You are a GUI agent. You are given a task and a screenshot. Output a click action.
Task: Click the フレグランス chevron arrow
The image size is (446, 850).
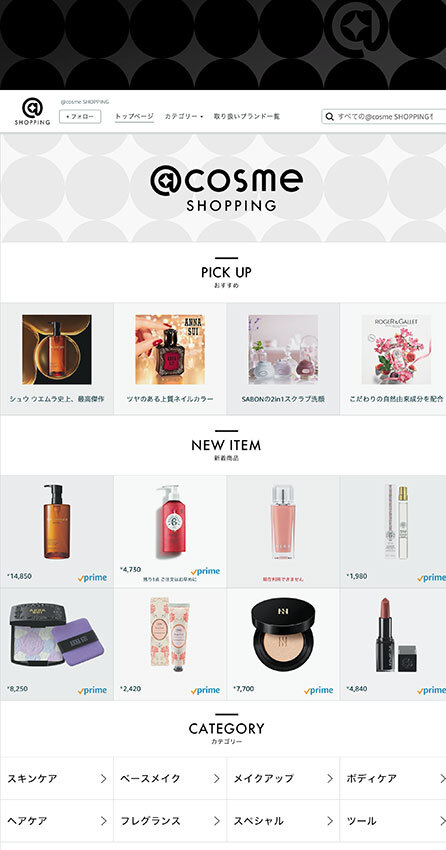[x=217, y=821]
